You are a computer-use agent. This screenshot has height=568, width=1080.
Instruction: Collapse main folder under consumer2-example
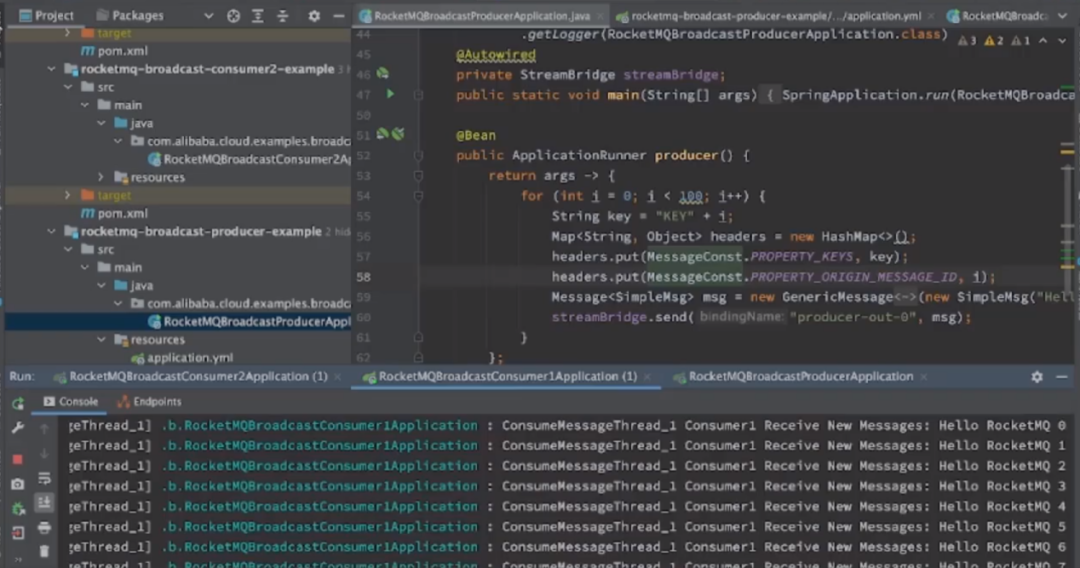85,105
